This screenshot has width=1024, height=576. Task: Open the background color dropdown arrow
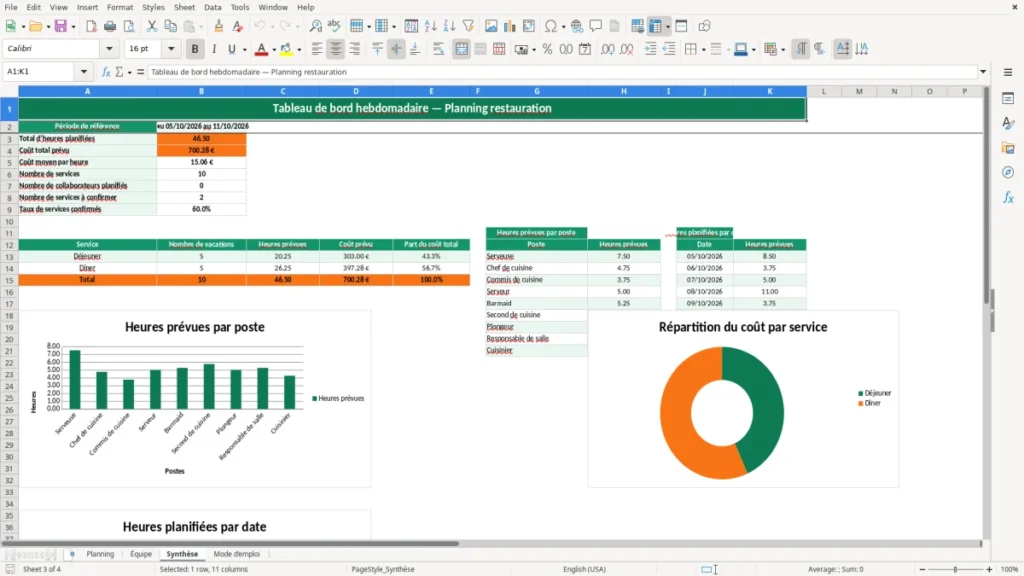754,50
